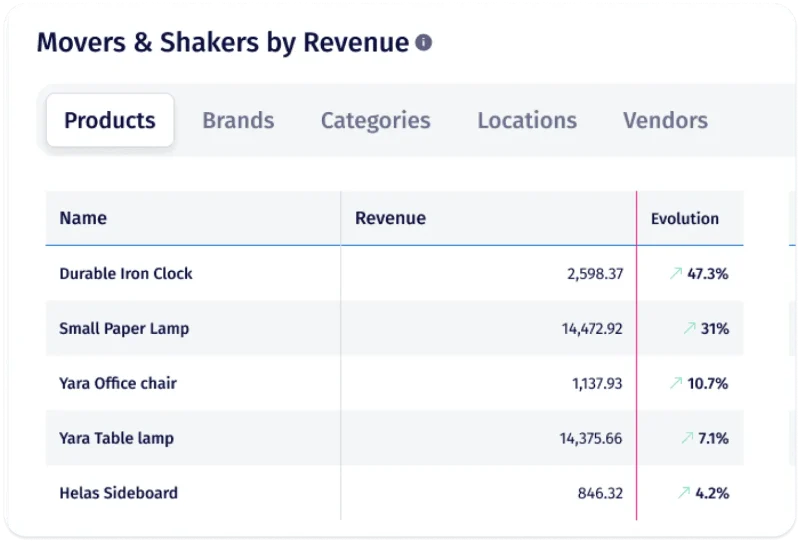
Task: Sort by the Name column header
Action: point(83,218)
